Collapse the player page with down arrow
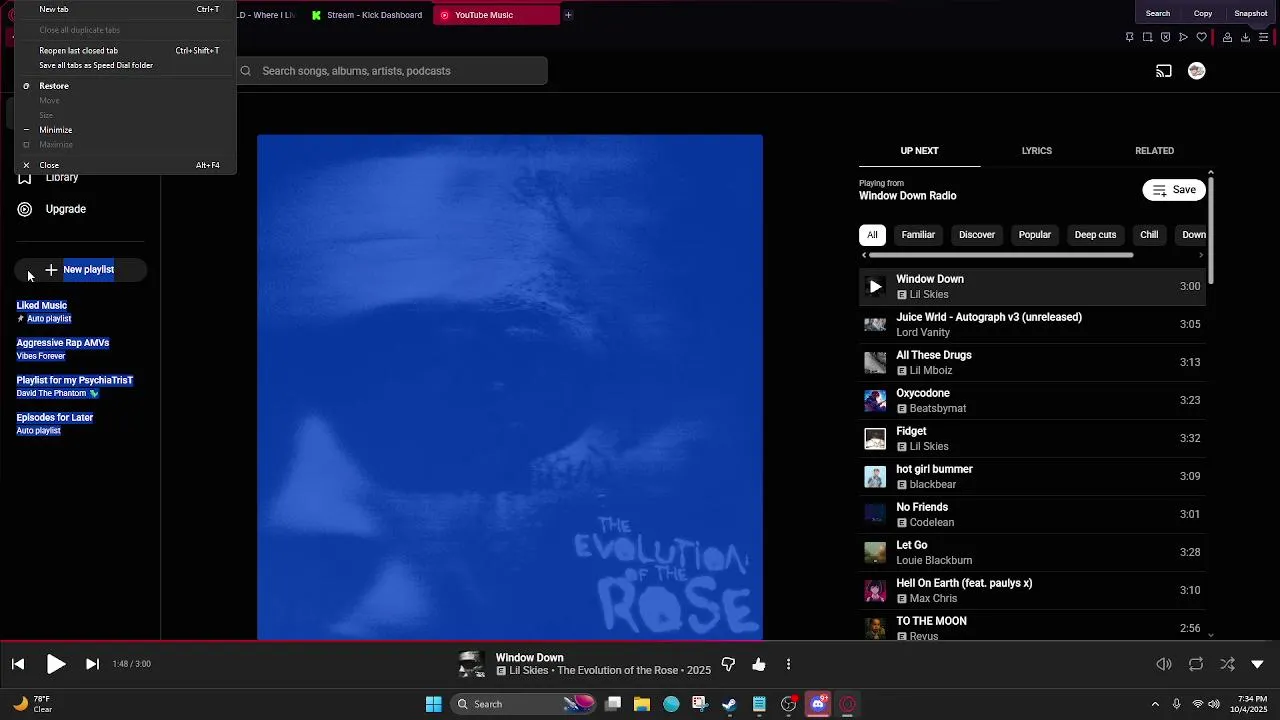 pyautogui.click(x=1258, y=664)
